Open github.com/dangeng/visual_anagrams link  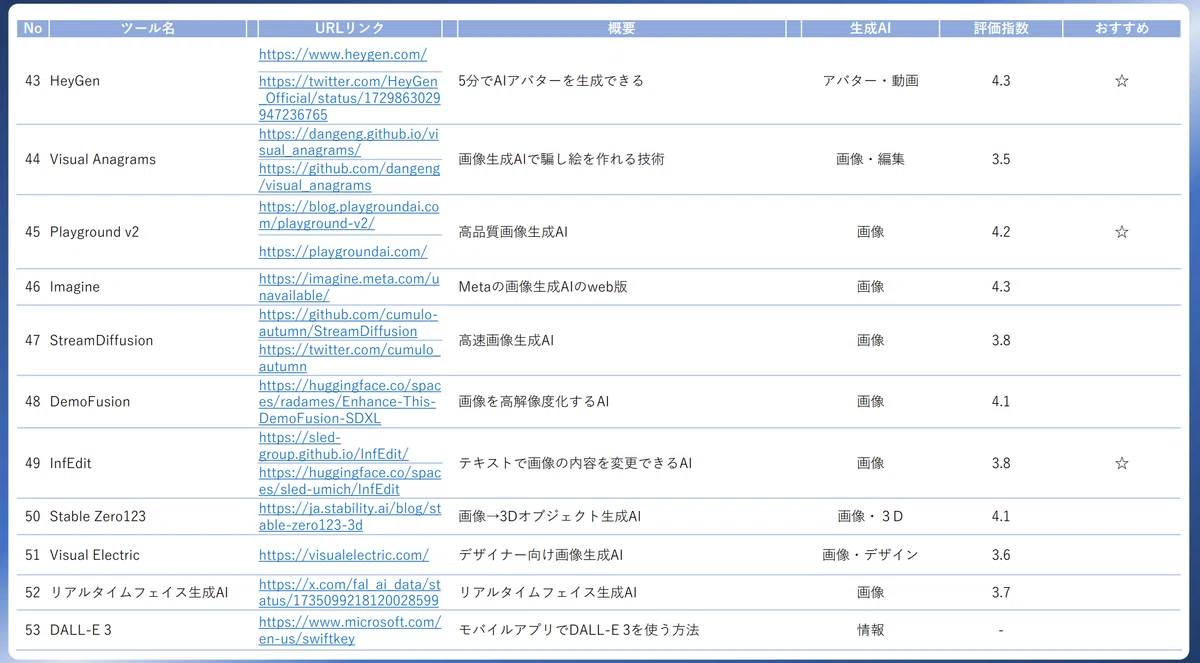point(349,177)
